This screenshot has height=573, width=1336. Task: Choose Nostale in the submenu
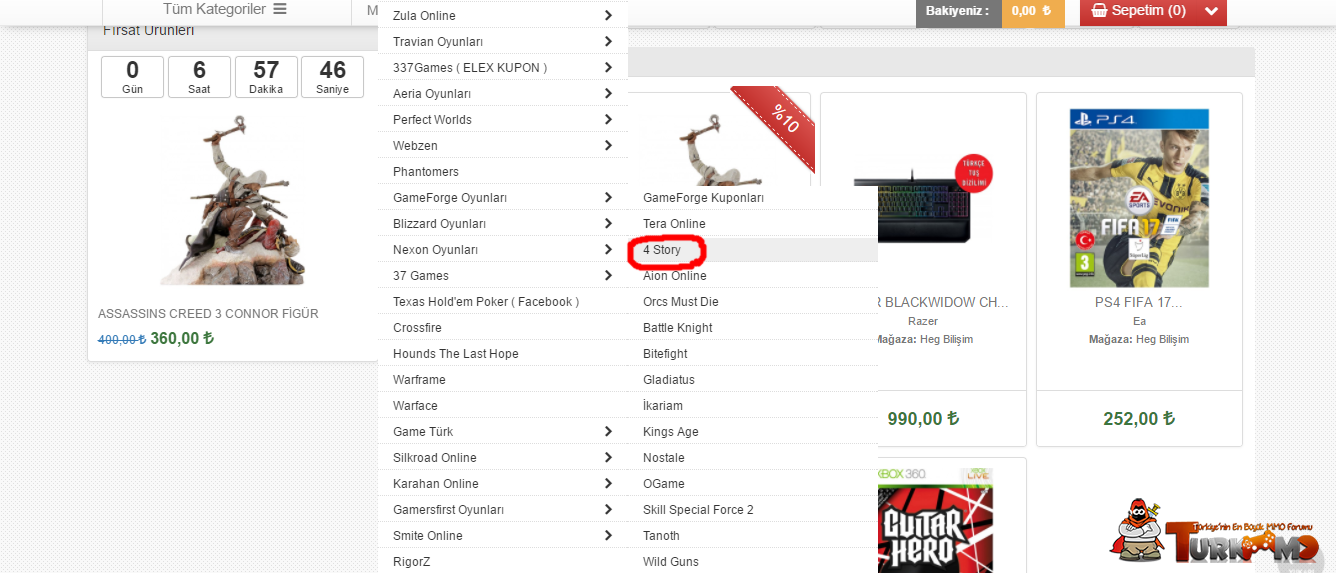tap(753, 457)
